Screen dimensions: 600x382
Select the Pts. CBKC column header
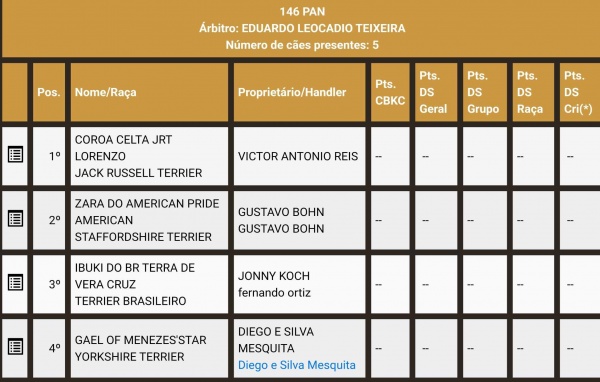click(x=390, y=92)
